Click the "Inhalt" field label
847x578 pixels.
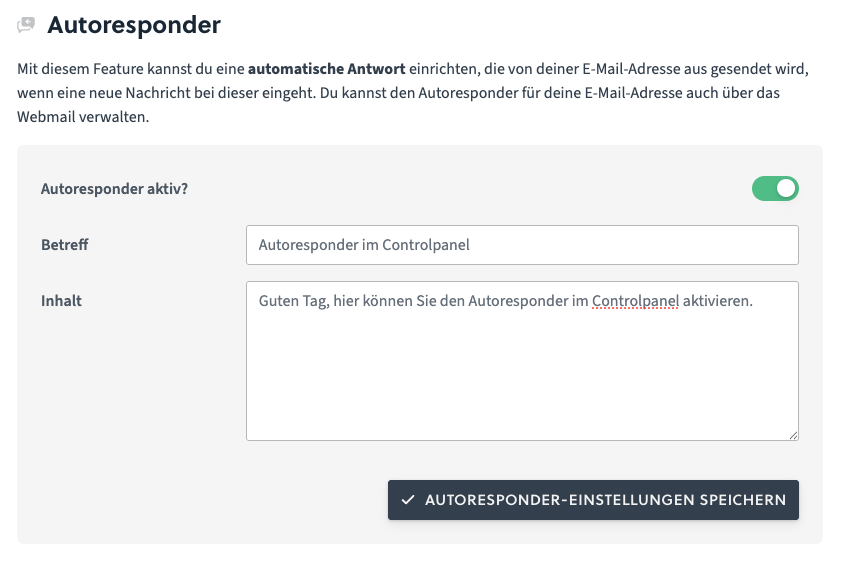[61, 300]
